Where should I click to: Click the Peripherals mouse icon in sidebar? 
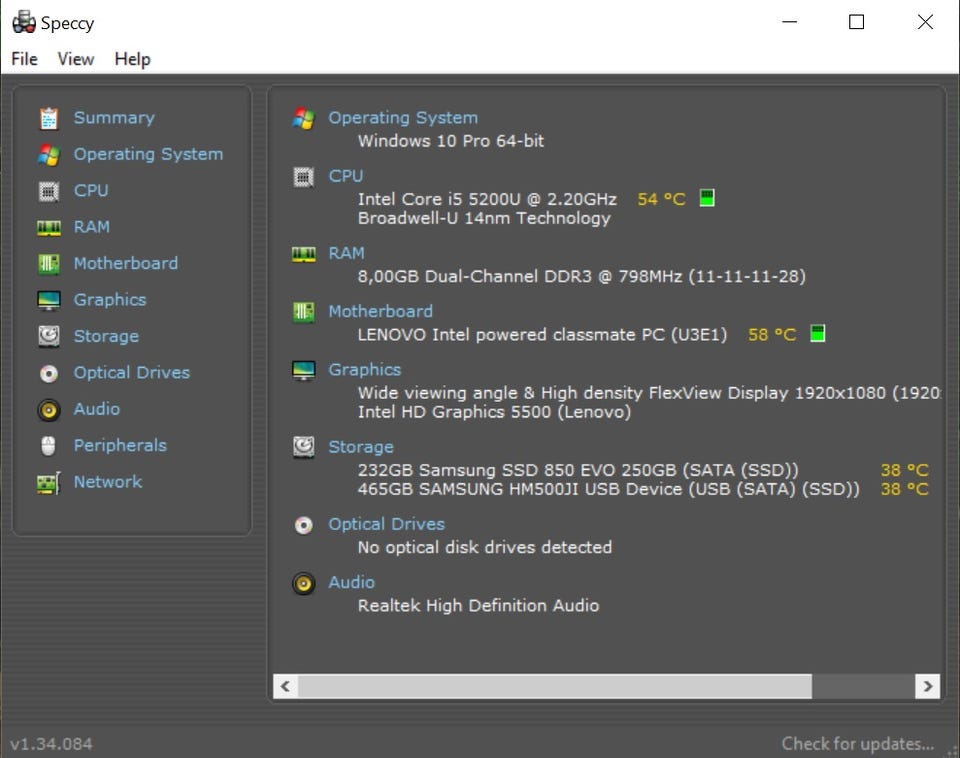point(49,446)
